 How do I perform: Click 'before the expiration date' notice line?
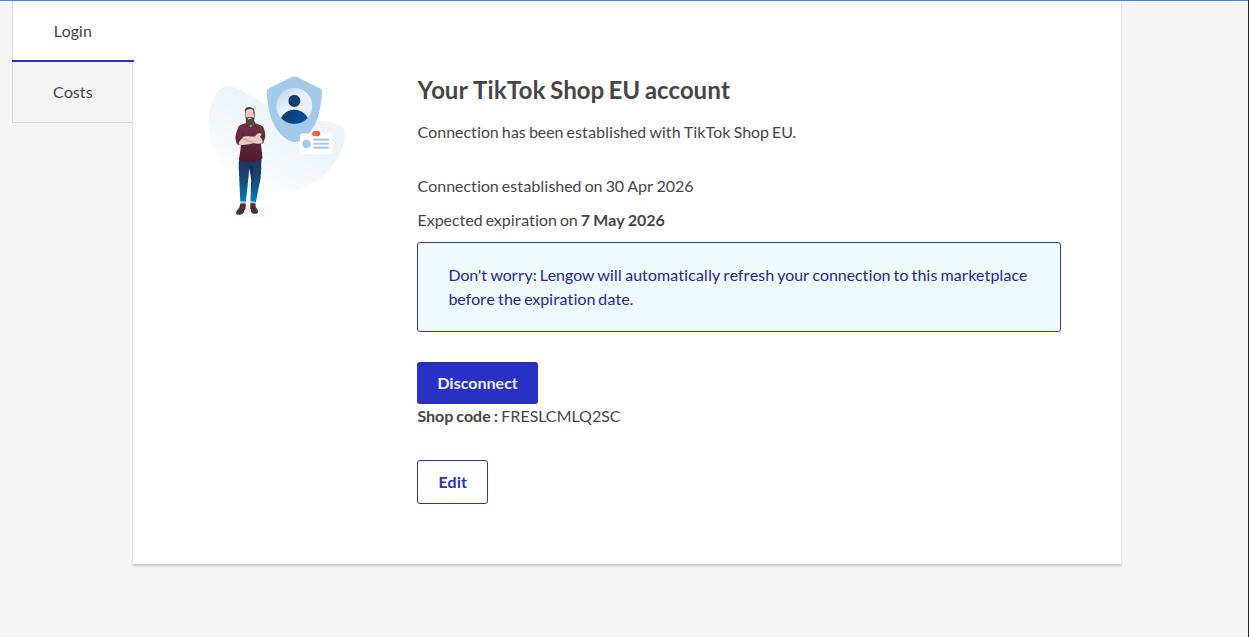tap(540, 299)
